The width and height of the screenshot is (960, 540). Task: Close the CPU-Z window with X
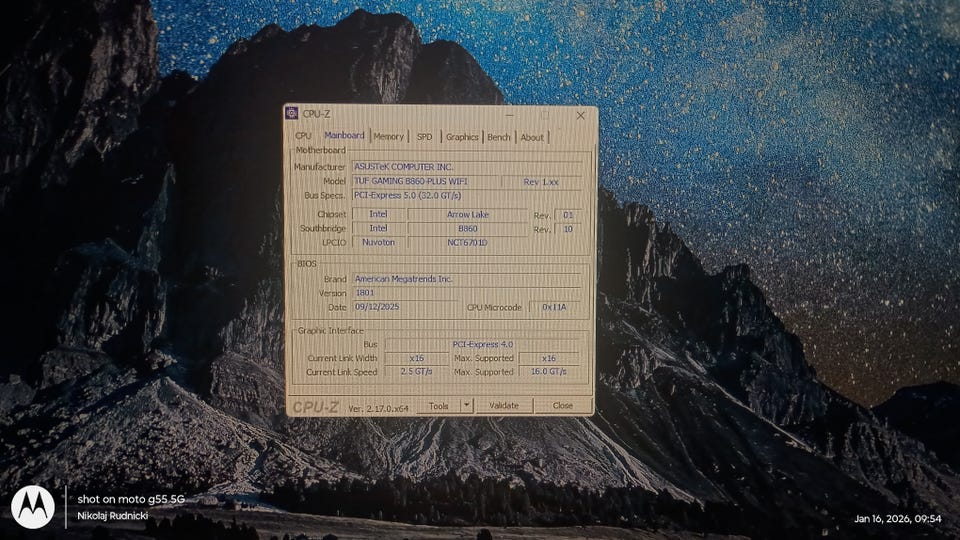[580, 115]
